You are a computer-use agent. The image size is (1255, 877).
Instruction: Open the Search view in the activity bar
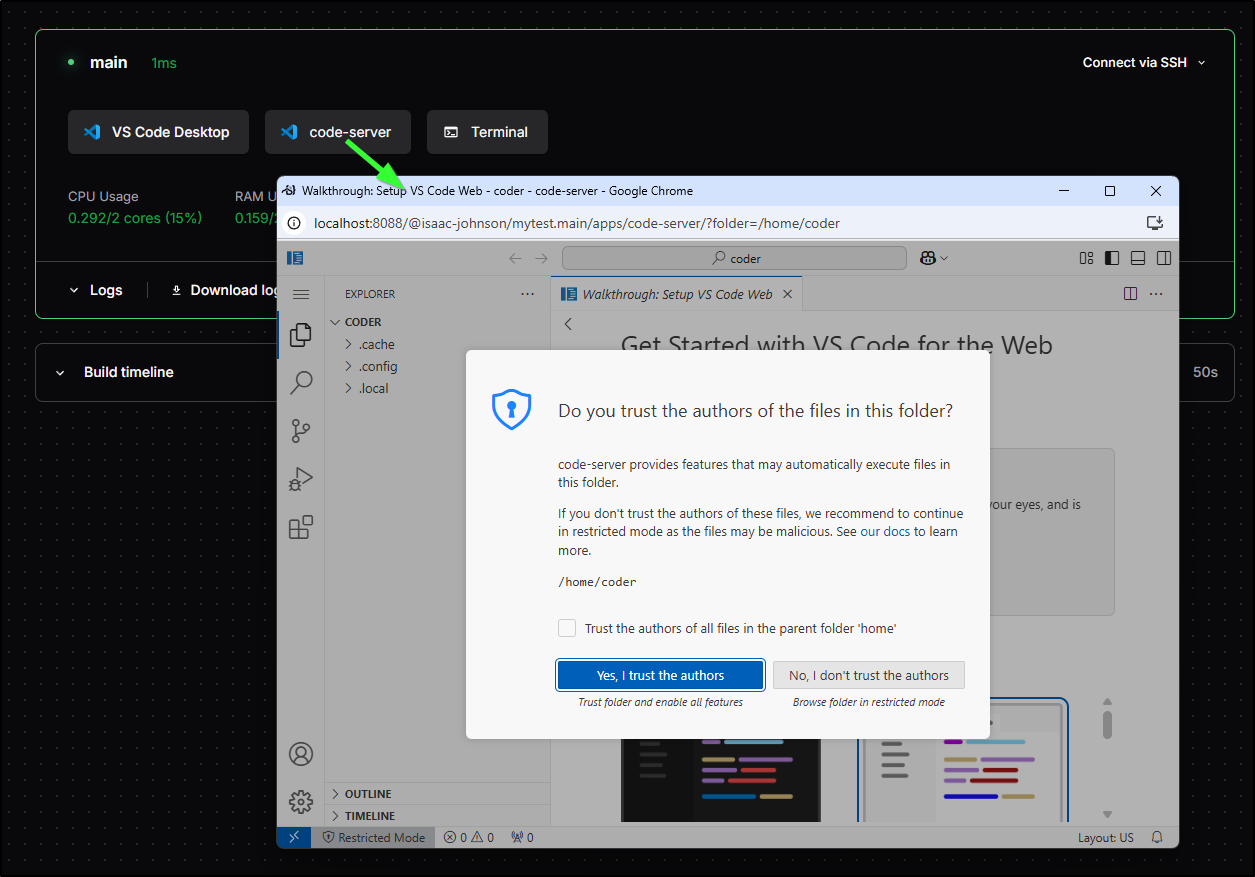pyautogui.click(x=300, y=383)
